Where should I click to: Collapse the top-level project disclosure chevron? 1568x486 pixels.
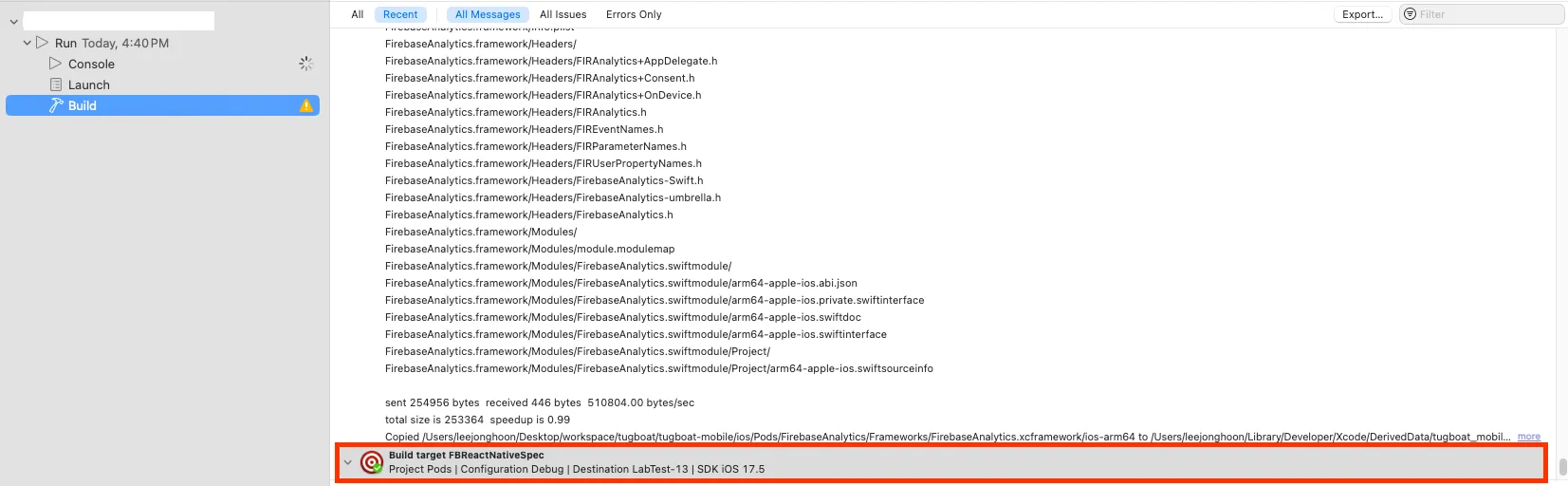coord(13,21)
